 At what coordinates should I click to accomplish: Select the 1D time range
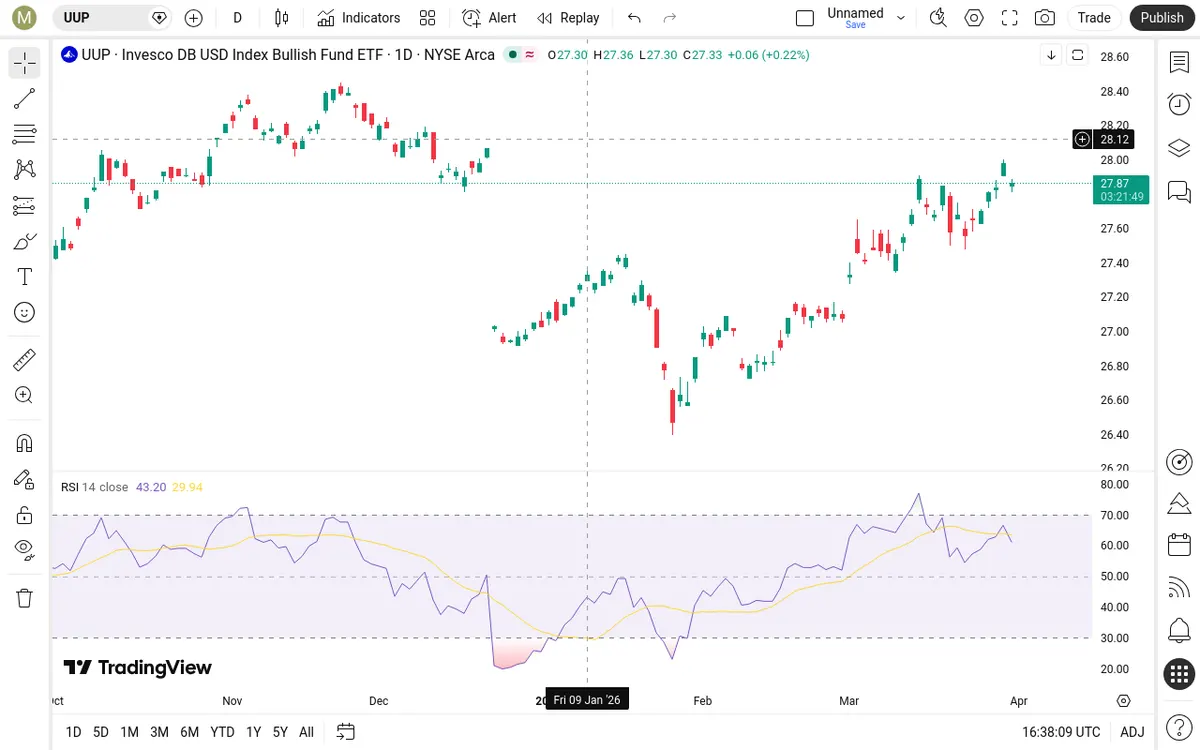coord(73,732)
